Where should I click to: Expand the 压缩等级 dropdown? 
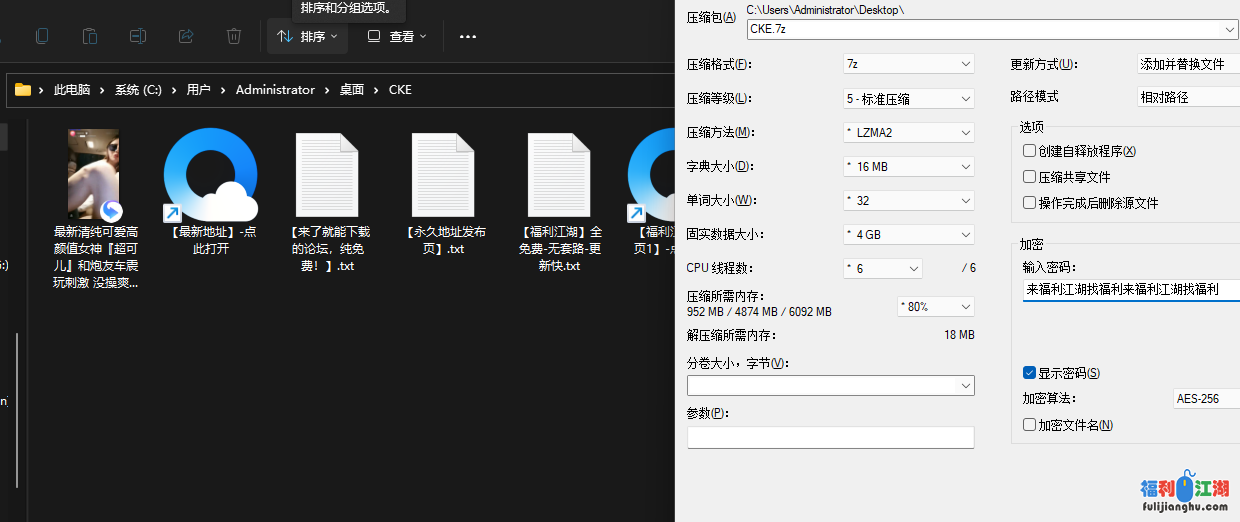[x=908, y=99]
